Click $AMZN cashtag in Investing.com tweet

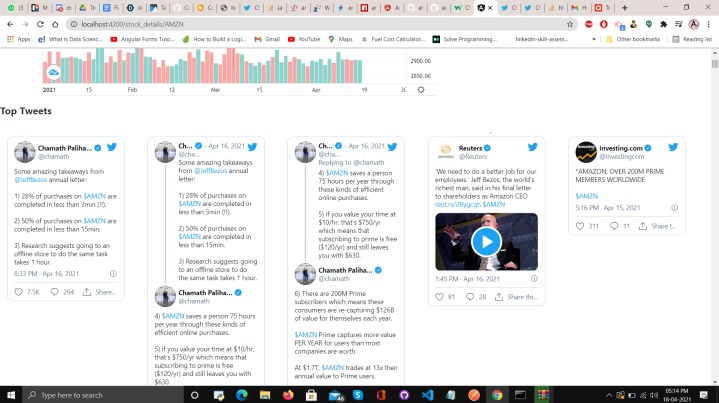pos(586,196)
